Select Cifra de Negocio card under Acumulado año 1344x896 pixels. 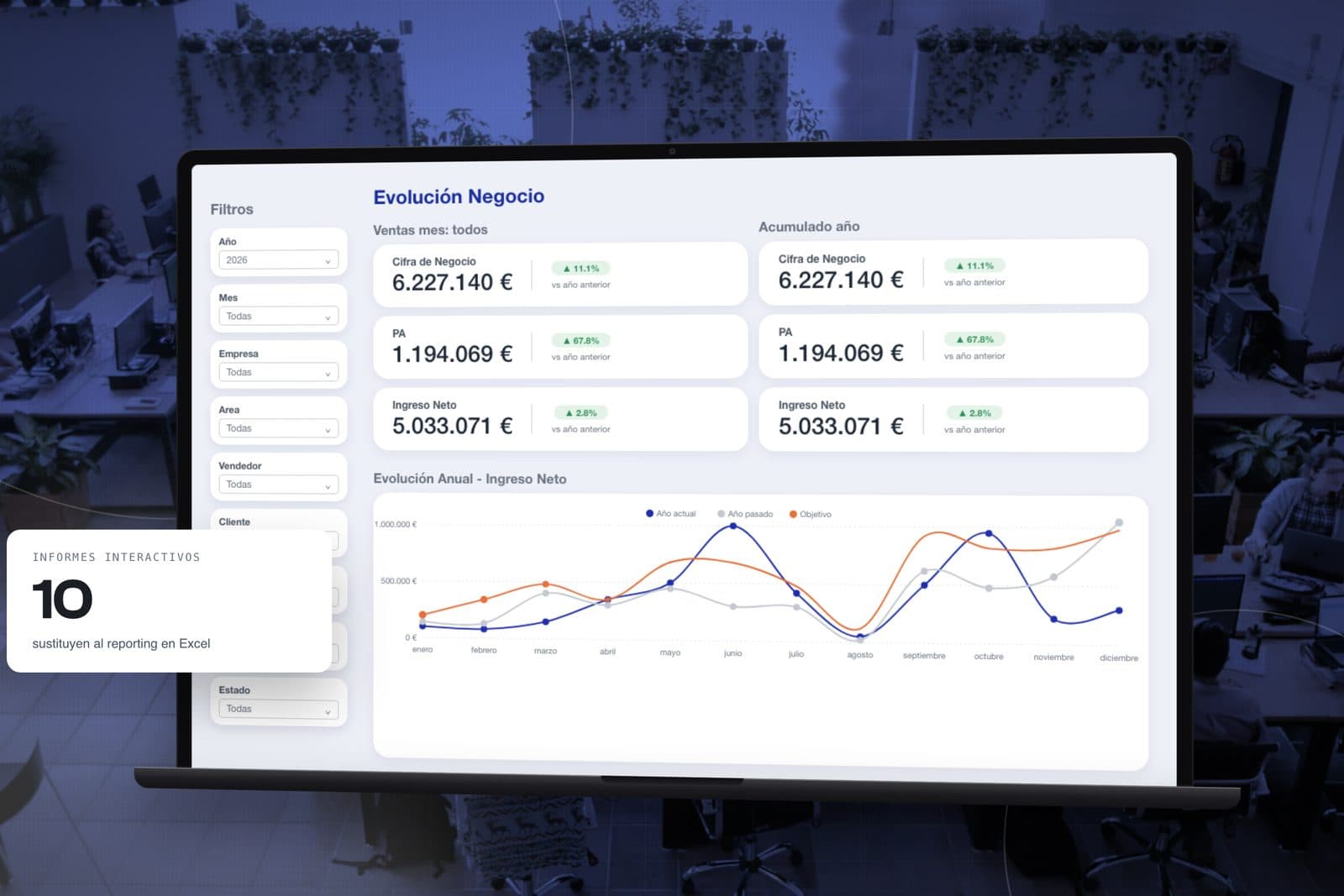pos(953,271)
